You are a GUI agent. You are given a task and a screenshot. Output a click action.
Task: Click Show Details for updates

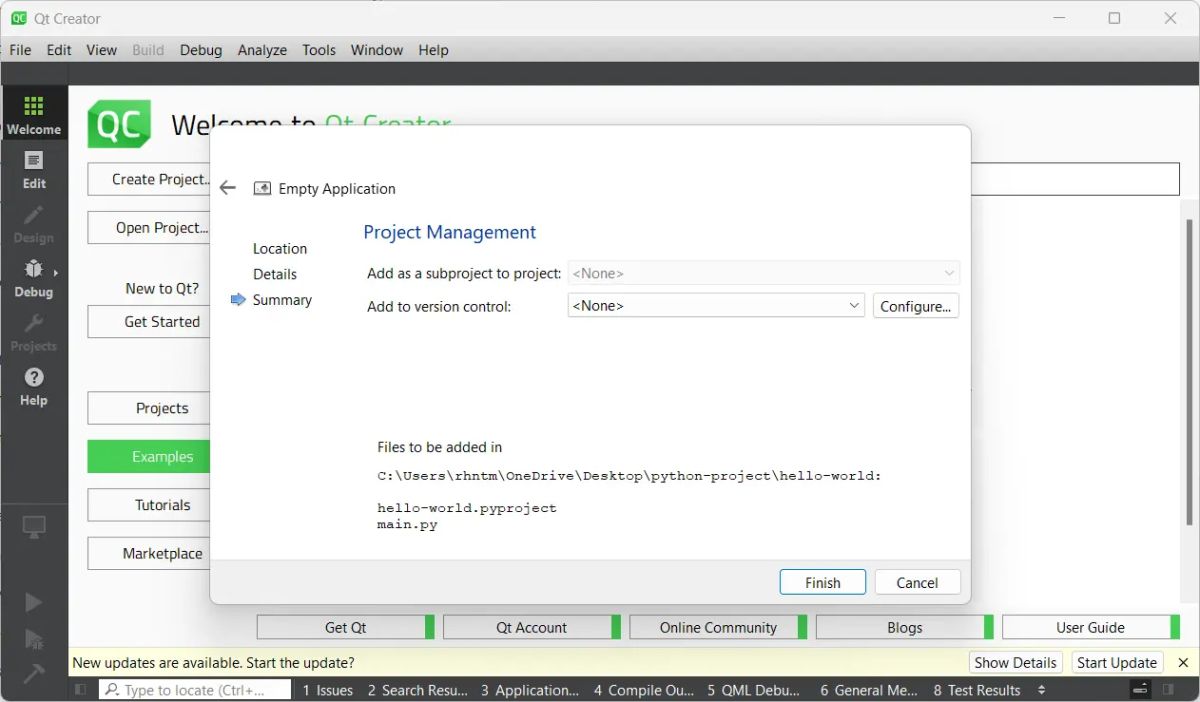(1015, 662)
